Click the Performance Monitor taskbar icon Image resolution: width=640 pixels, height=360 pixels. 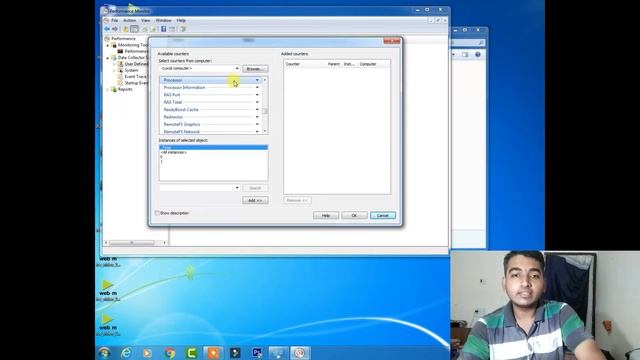point(300,353)
